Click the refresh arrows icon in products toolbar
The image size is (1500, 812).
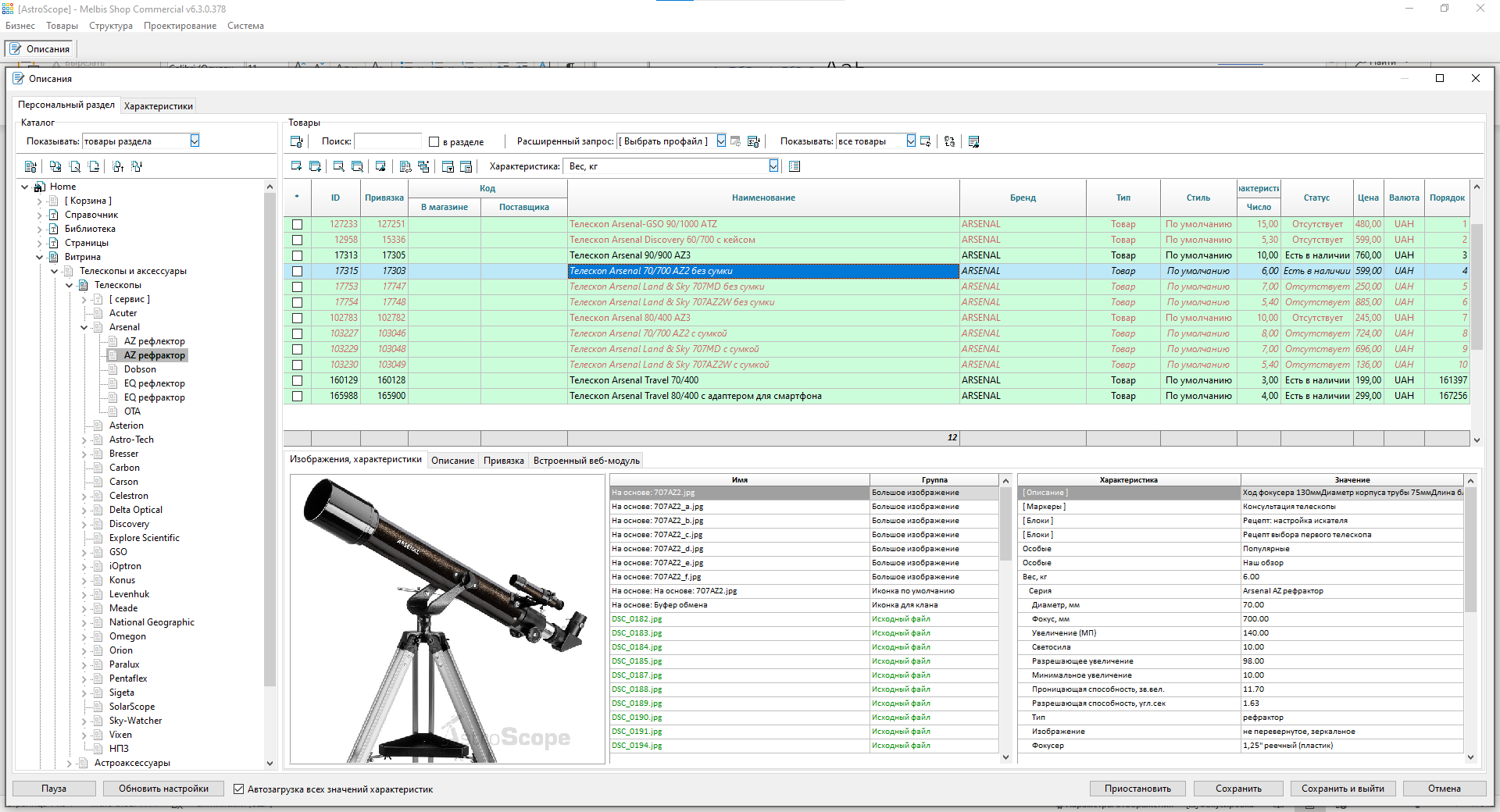[949, 141]
